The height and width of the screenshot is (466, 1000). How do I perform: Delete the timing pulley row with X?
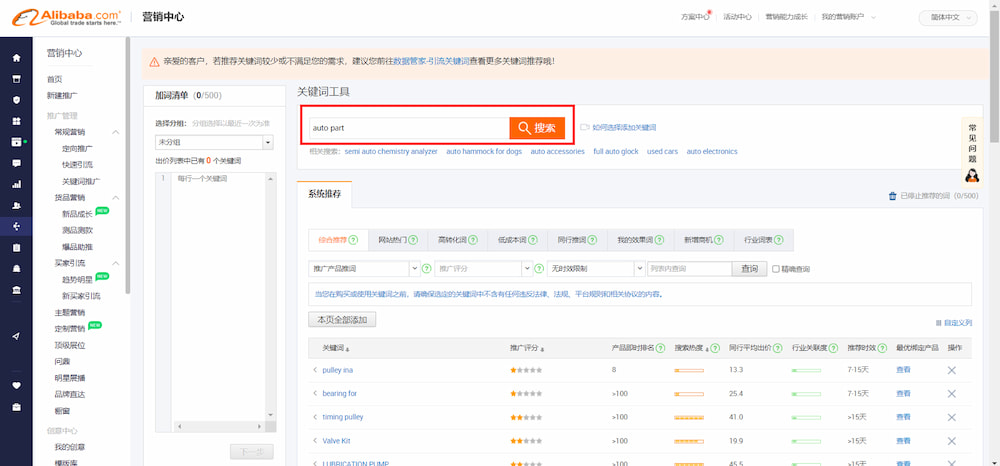pyautogui.click(x=952, y=418)
